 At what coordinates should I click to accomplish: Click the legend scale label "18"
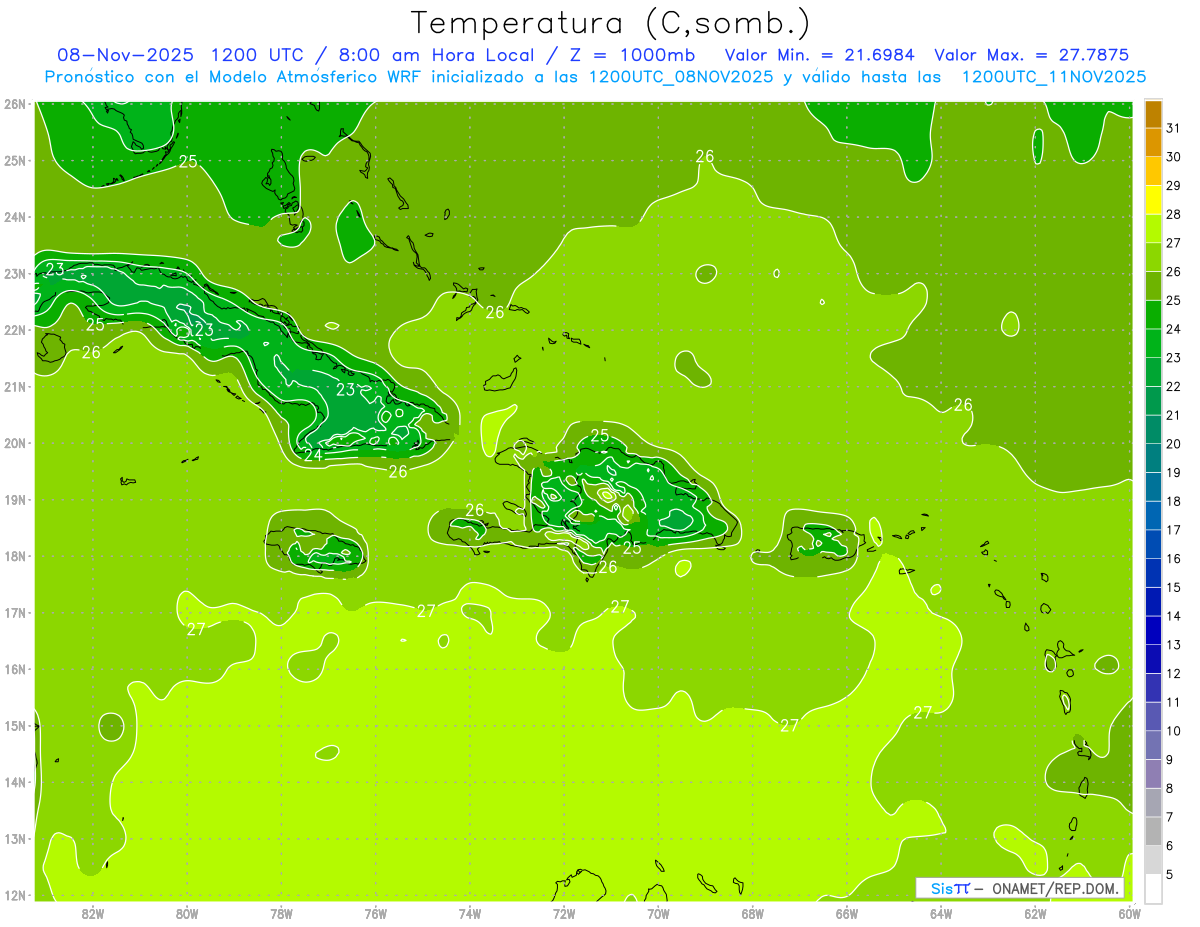click(1173, 501)
